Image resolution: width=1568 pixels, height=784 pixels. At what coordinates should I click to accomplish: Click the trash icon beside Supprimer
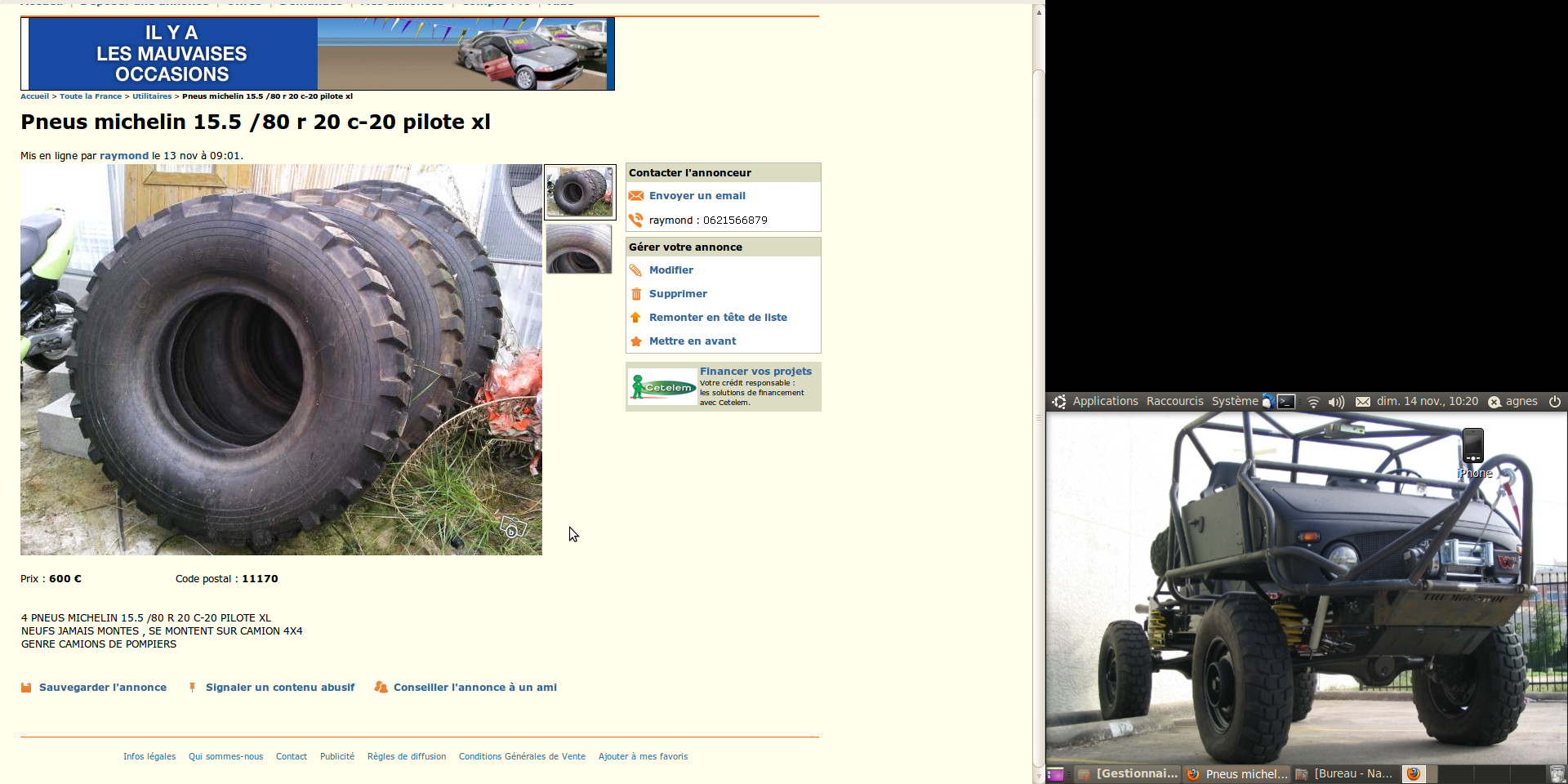tap(635, 294)
